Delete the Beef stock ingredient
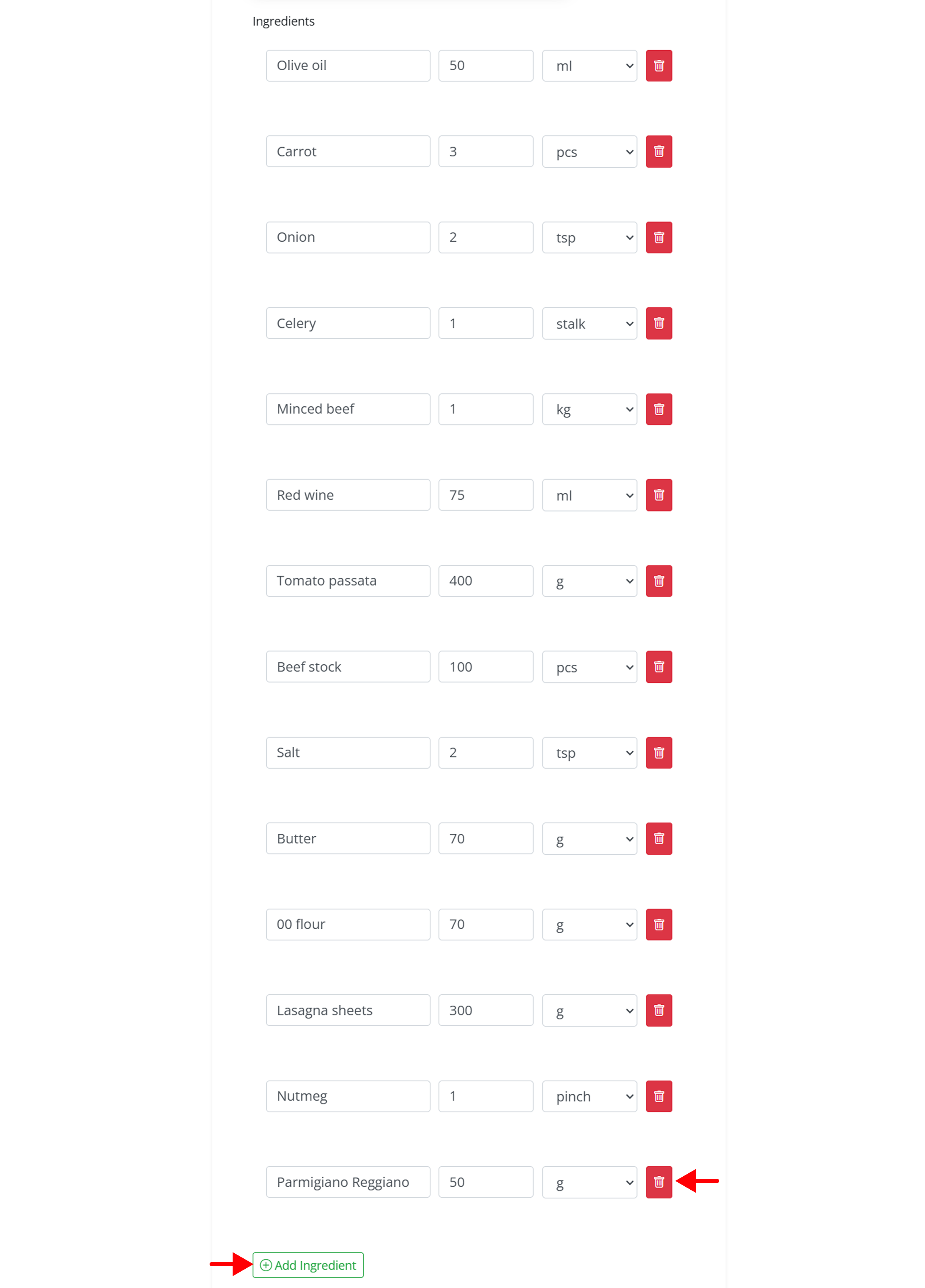This screenshot has width=925, height=1288. click(659, 667)
